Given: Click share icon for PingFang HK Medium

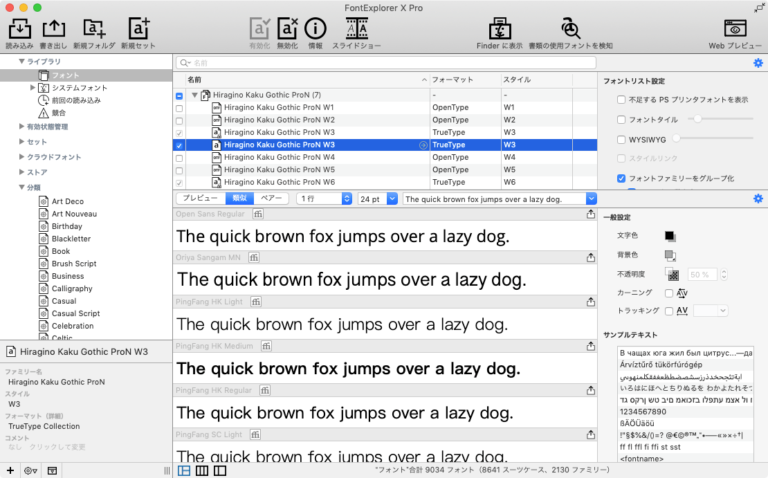Looking at the screenshot, I should point(591,346).
